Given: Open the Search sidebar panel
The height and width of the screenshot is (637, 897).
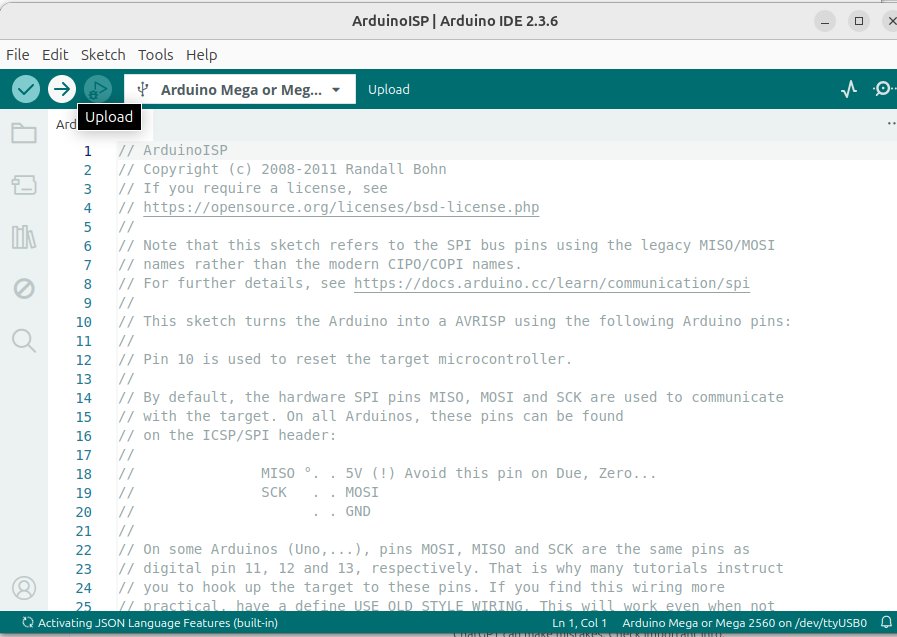Looking at the screenshot, I should [24, 341].
